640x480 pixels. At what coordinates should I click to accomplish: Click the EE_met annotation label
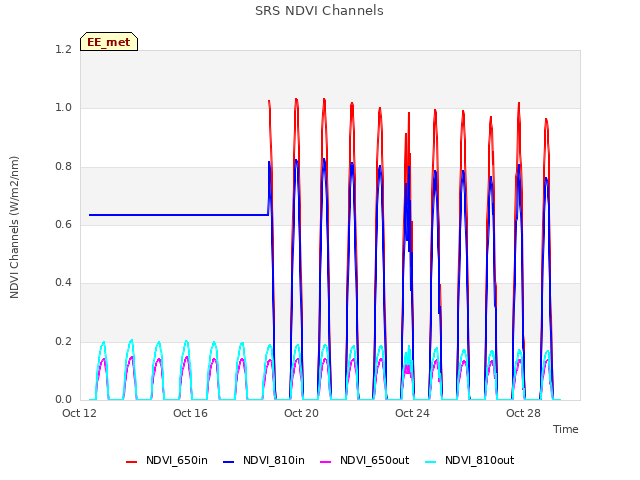(x=109, y=42)
